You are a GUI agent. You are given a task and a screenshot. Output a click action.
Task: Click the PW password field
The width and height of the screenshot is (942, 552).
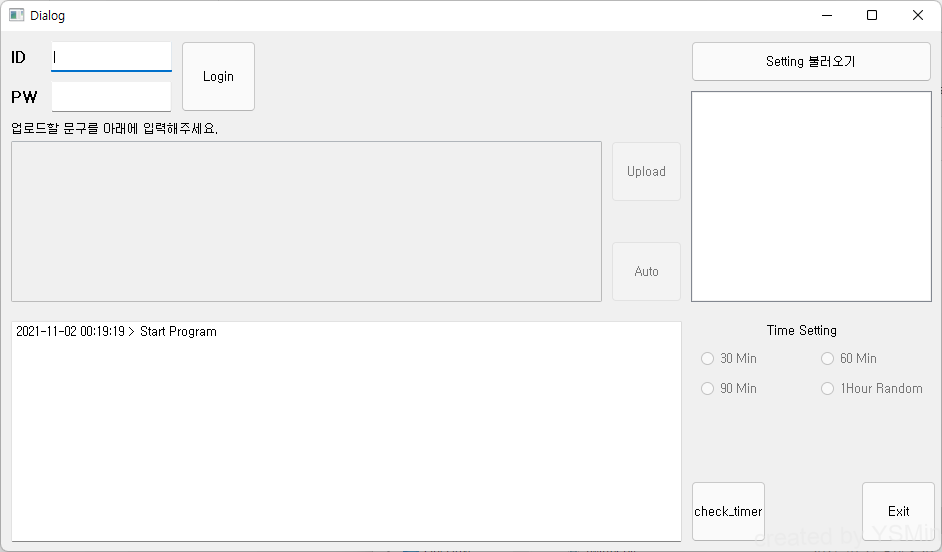coord(111,97)
